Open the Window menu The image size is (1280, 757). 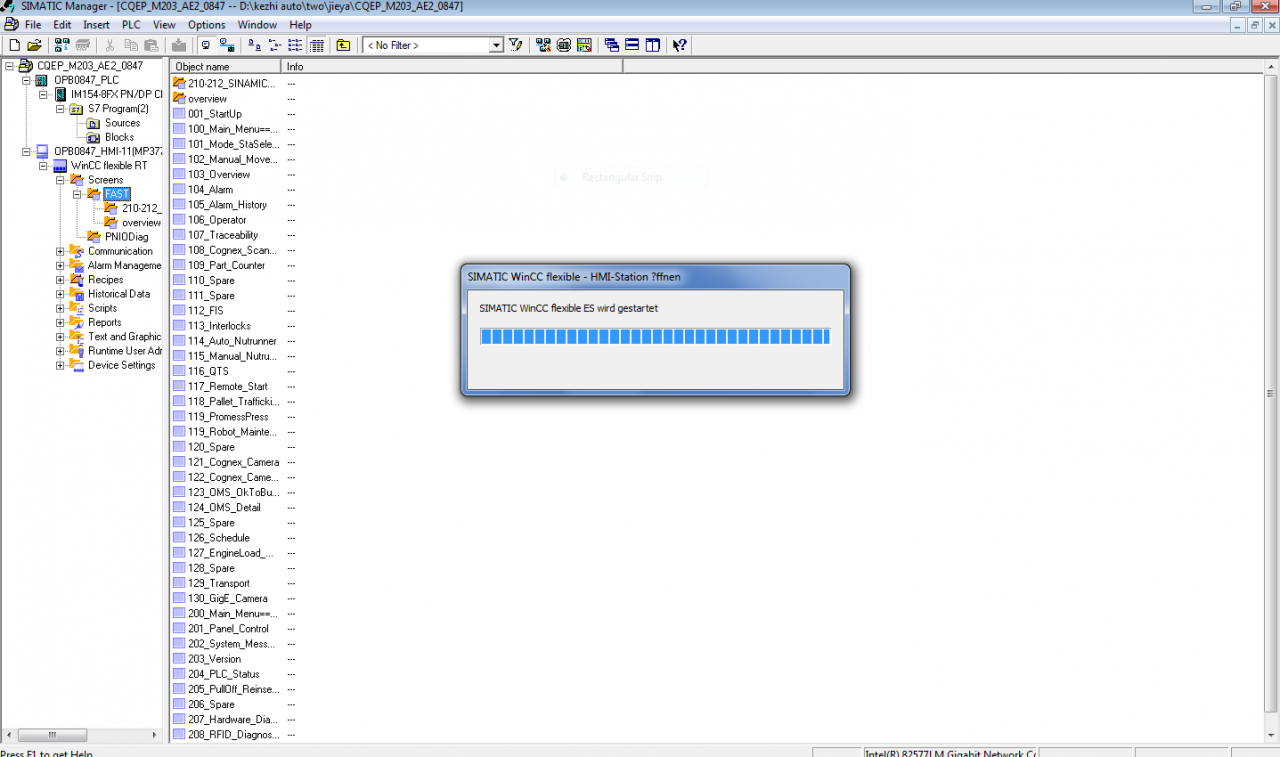pyautogui.click(x=257, y=25)
